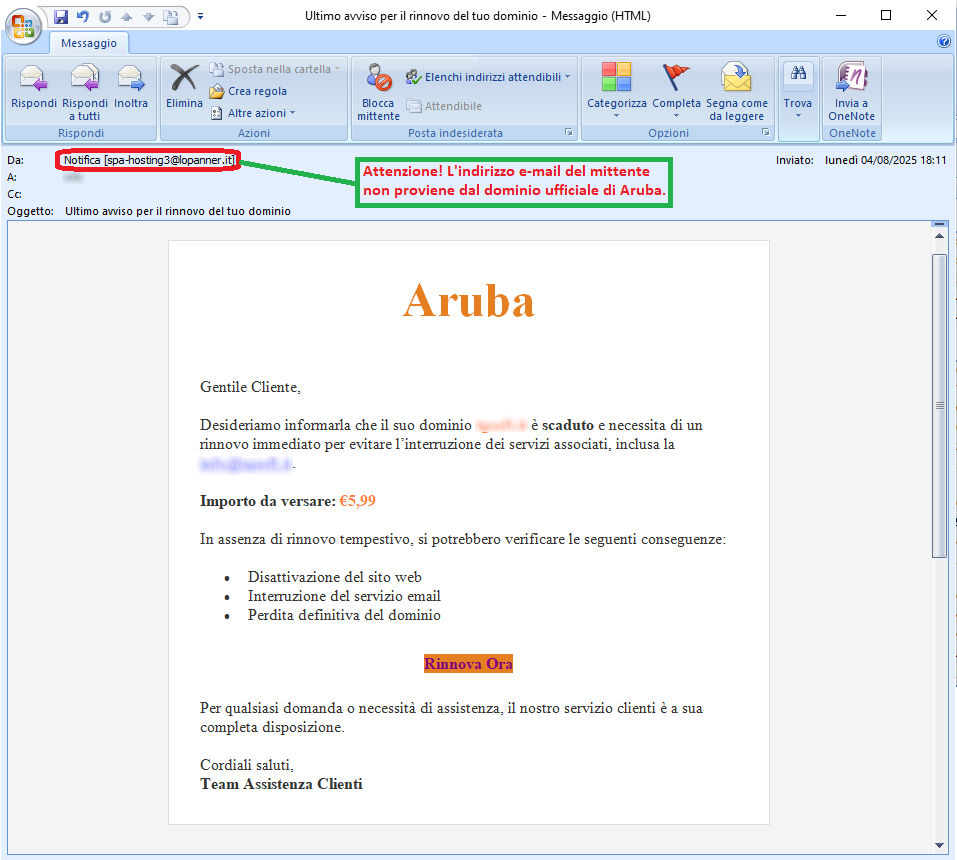Image resolution: width=957 pixels, height=860 pixels.
Task: Click the 'Inviato:' header label
Action: (x=795, y=160)
